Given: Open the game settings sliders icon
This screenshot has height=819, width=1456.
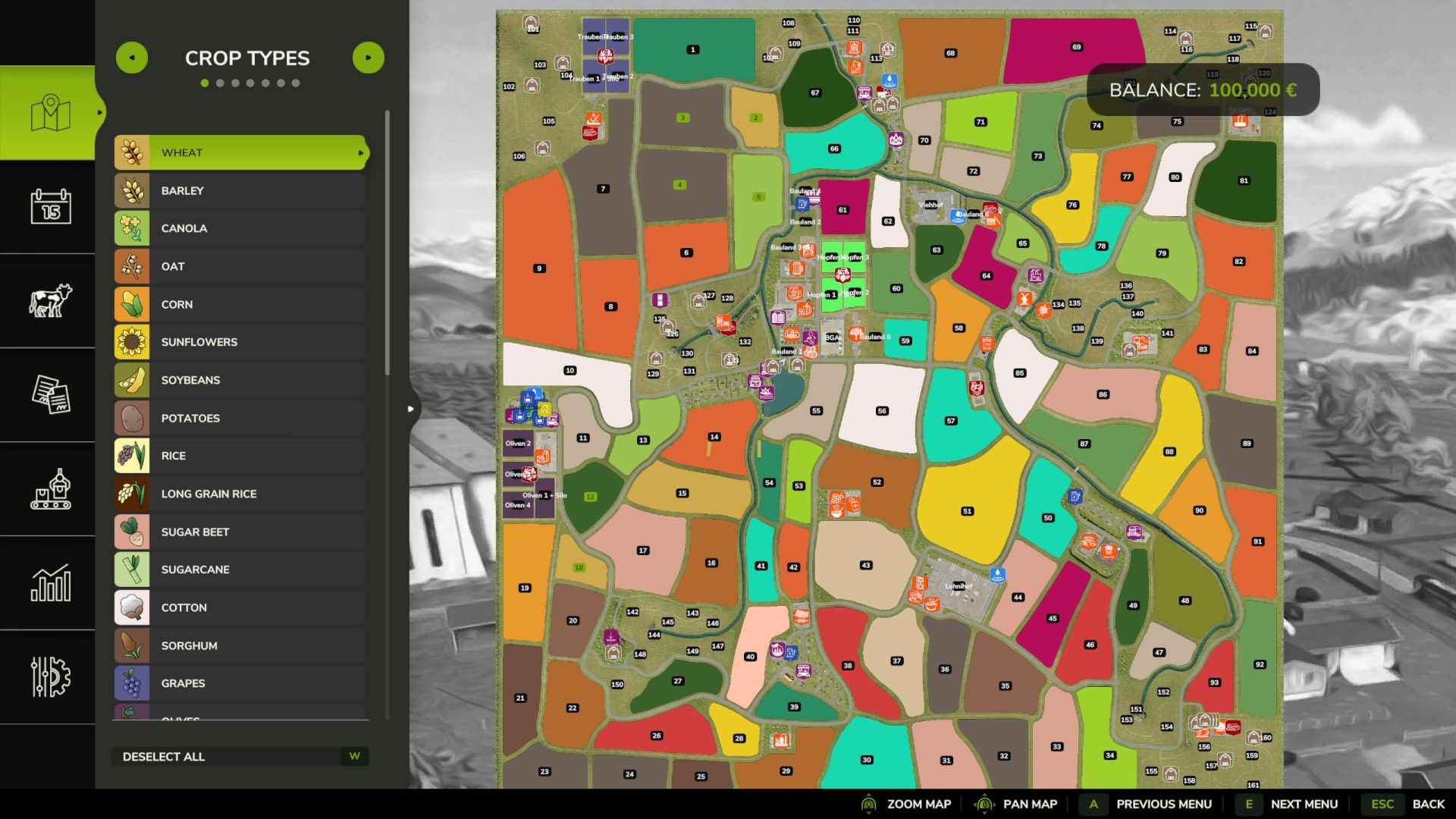Looking at the screenshot, I should 50,676.
